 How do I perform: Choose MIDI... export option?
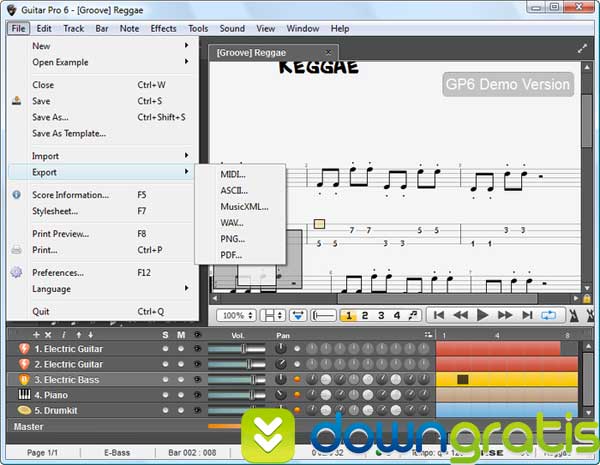coord(233,175)
